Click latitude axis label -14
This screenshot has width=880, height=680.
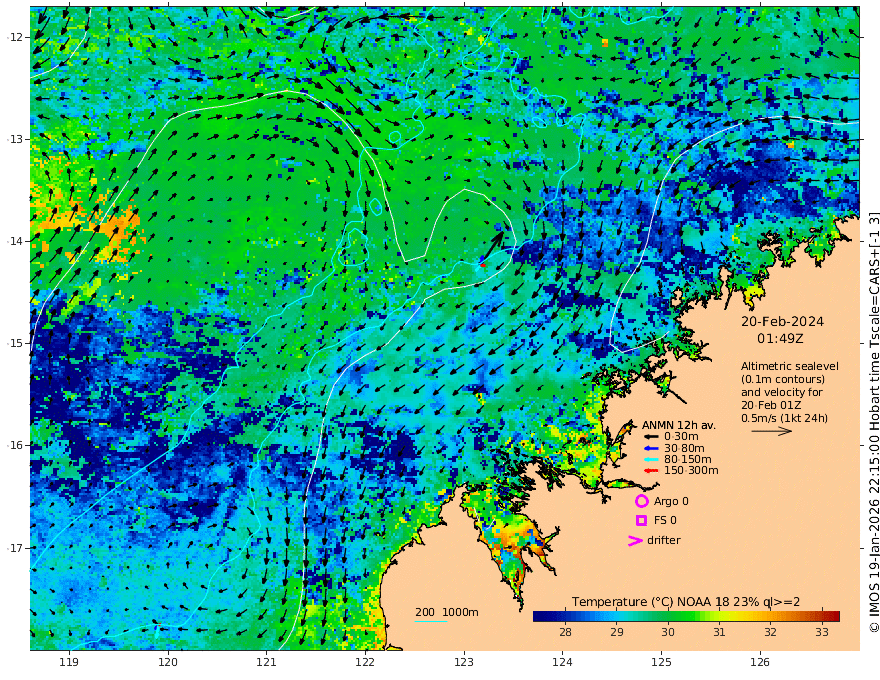(x=15, y=241)
